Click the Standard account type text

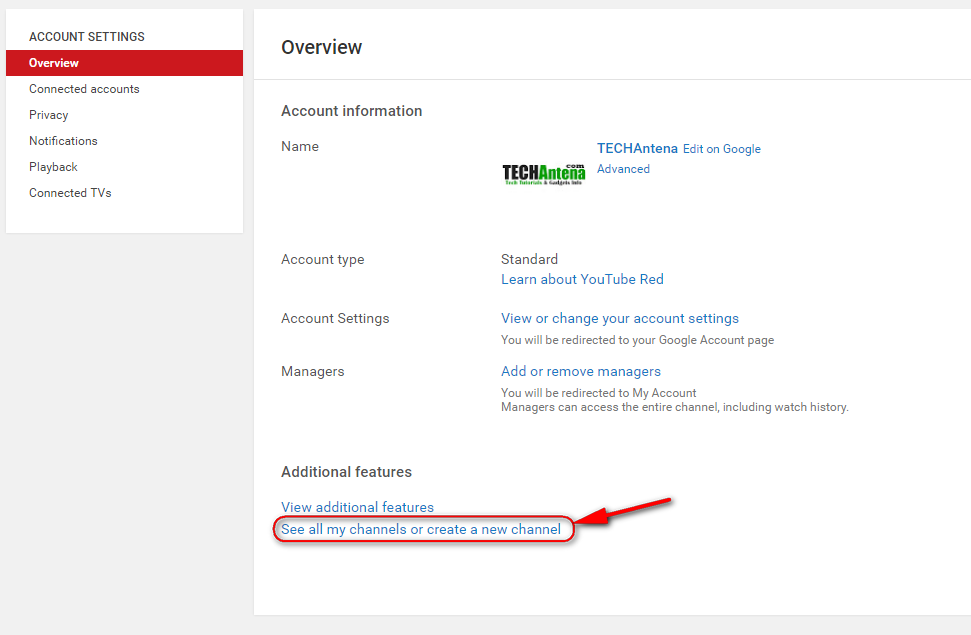pyautogui.click(x=529, y=259)
